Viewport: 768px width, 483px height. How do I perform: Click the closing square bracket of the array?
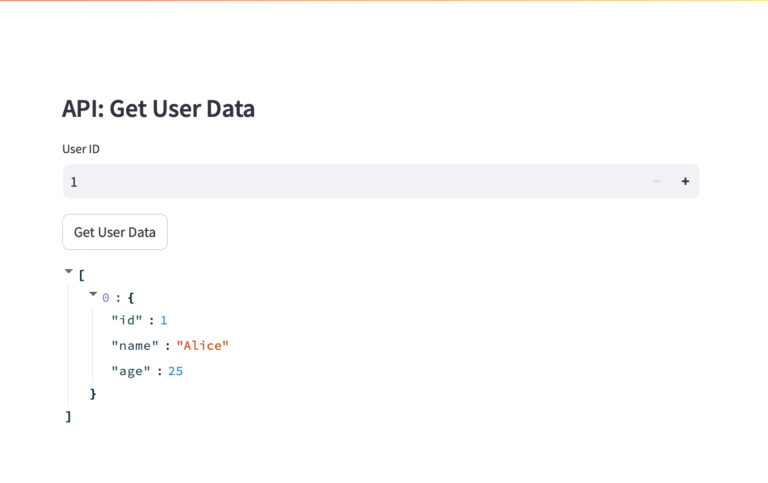click(x=68, y=416)
